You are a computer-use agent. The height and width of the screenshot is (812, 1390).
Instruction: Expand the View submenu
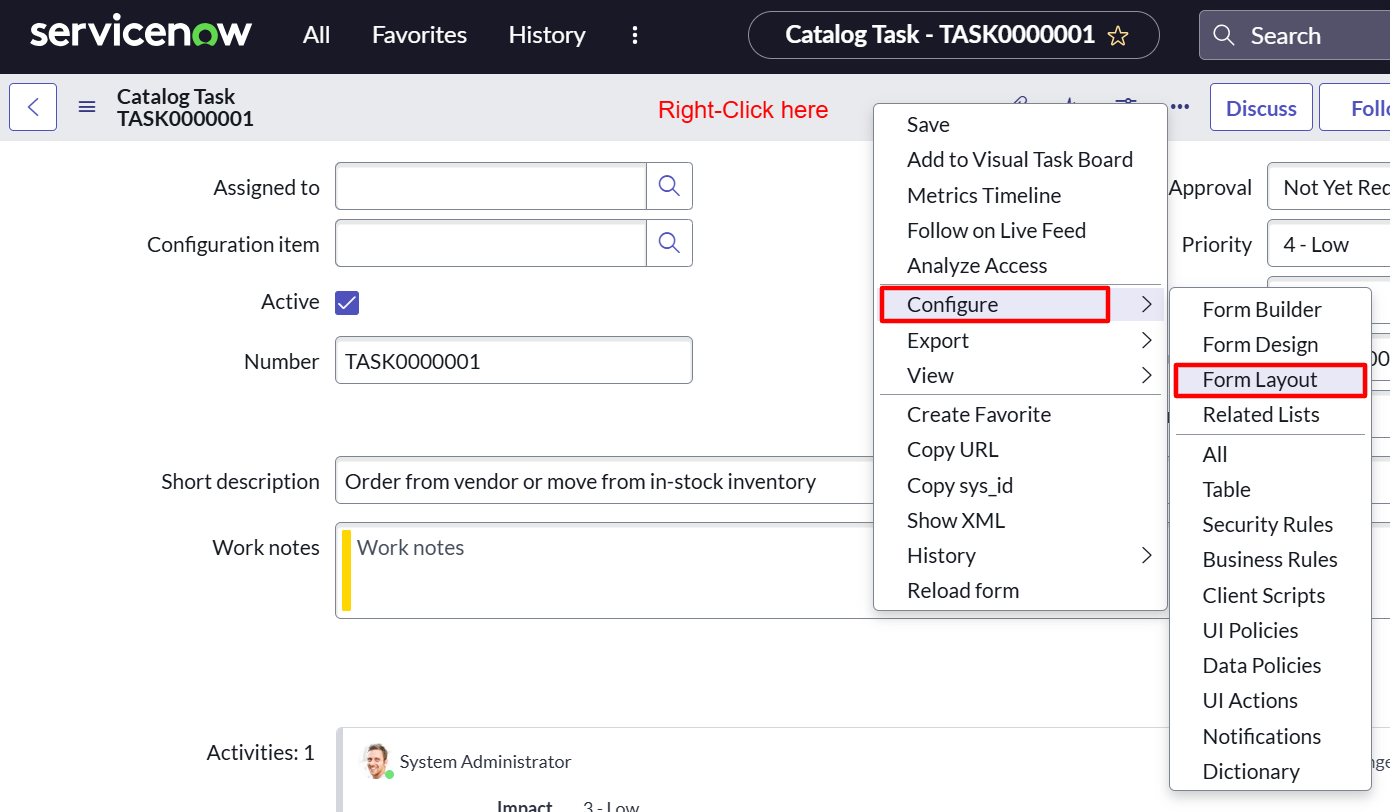click(1020, 375)
